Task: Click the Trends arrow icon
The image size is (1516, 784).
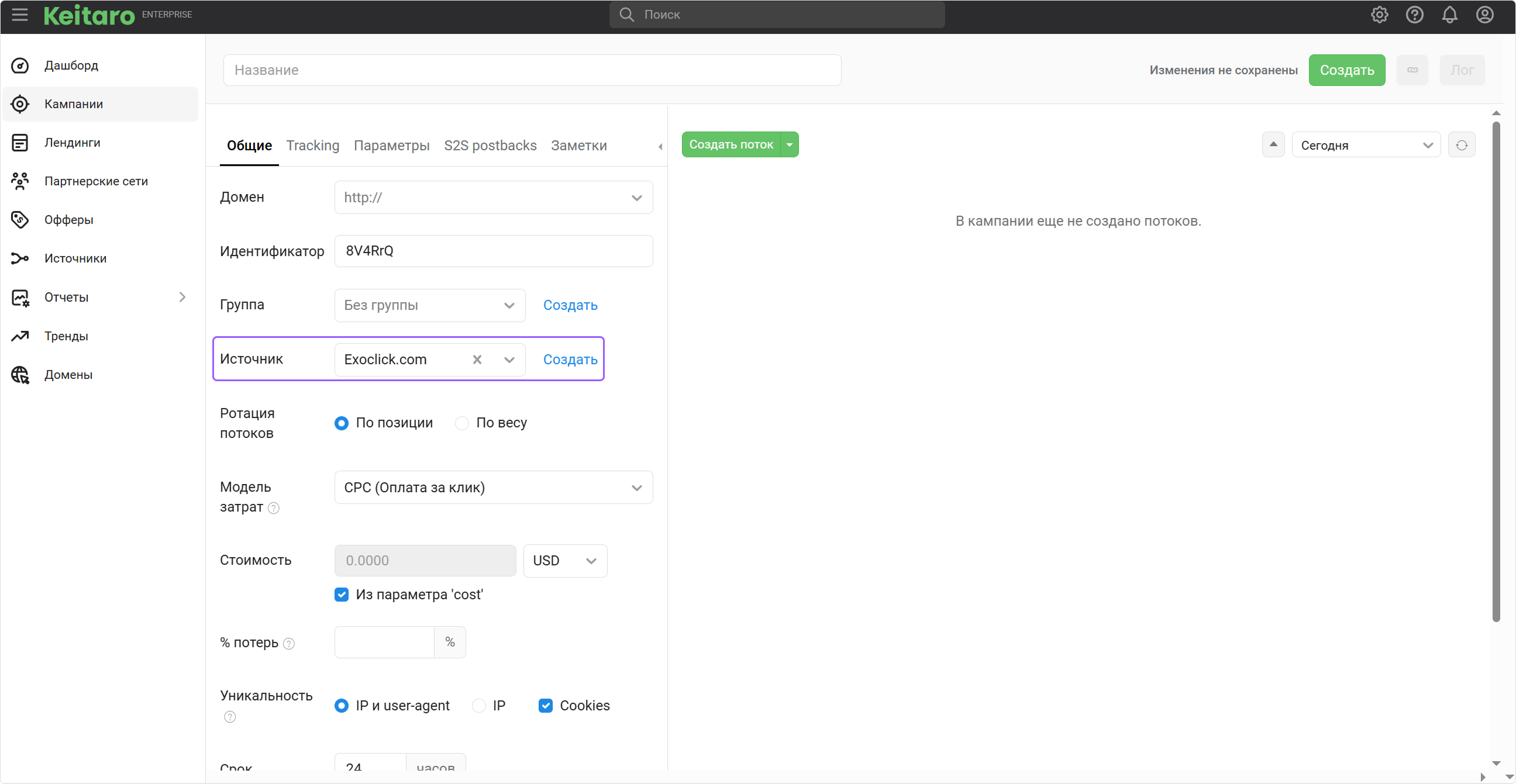Action: 20,336
